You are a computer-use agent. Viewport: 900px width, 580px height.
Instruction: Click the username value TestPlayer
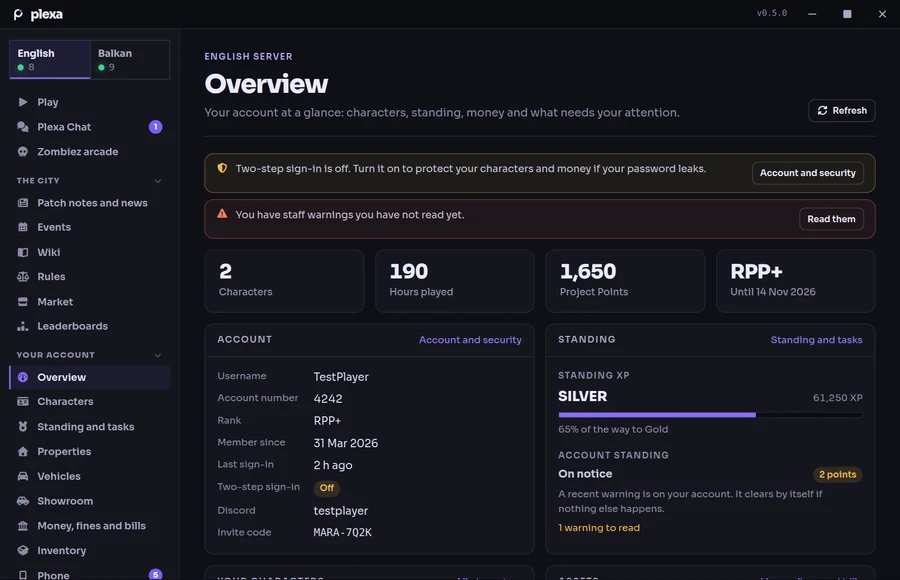[341, 377]
